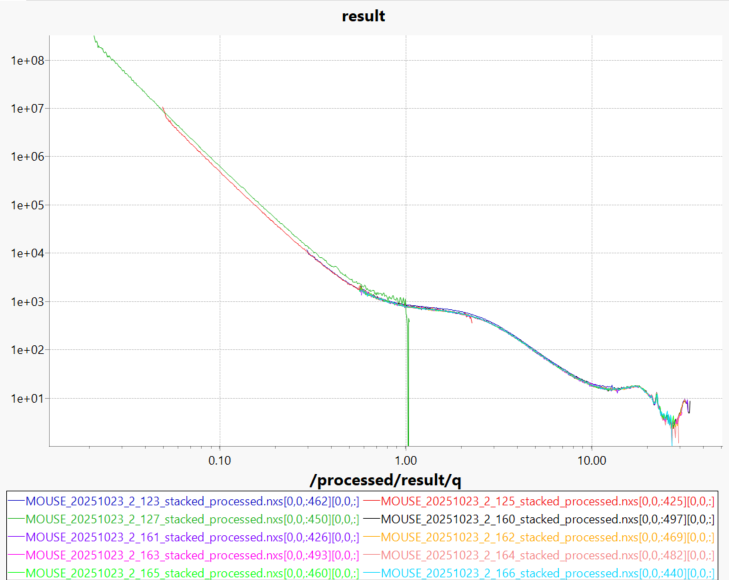Click the black line swatch for dataset 160

371,518
